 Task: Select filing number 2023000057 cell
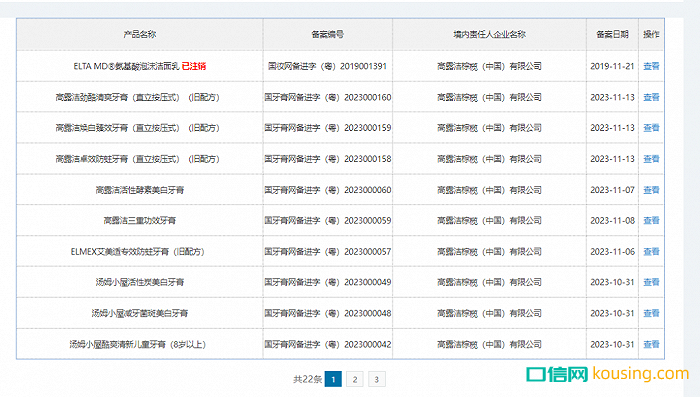pos(328,251)
